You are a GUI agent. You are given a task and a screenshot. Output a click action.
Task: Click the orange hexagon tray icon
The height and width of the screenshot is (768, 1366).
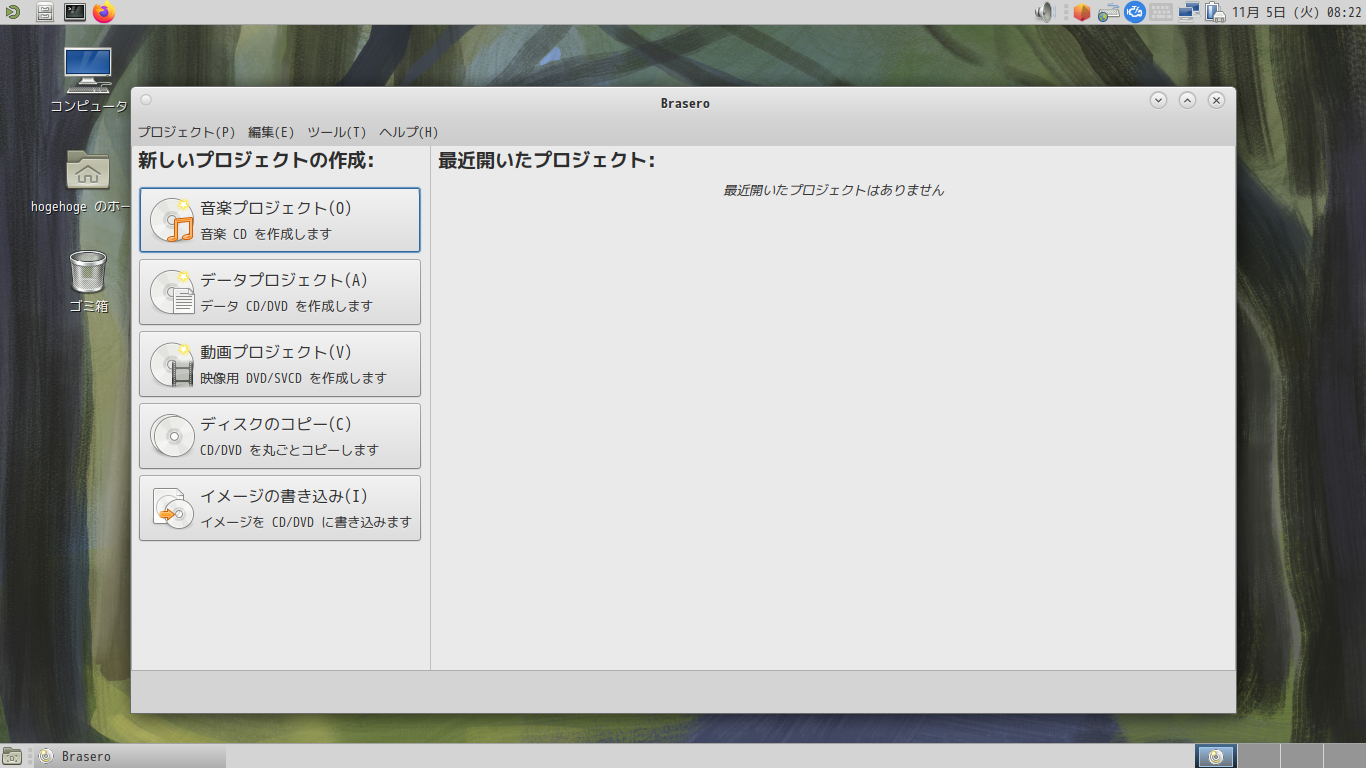coord(1081,12)
